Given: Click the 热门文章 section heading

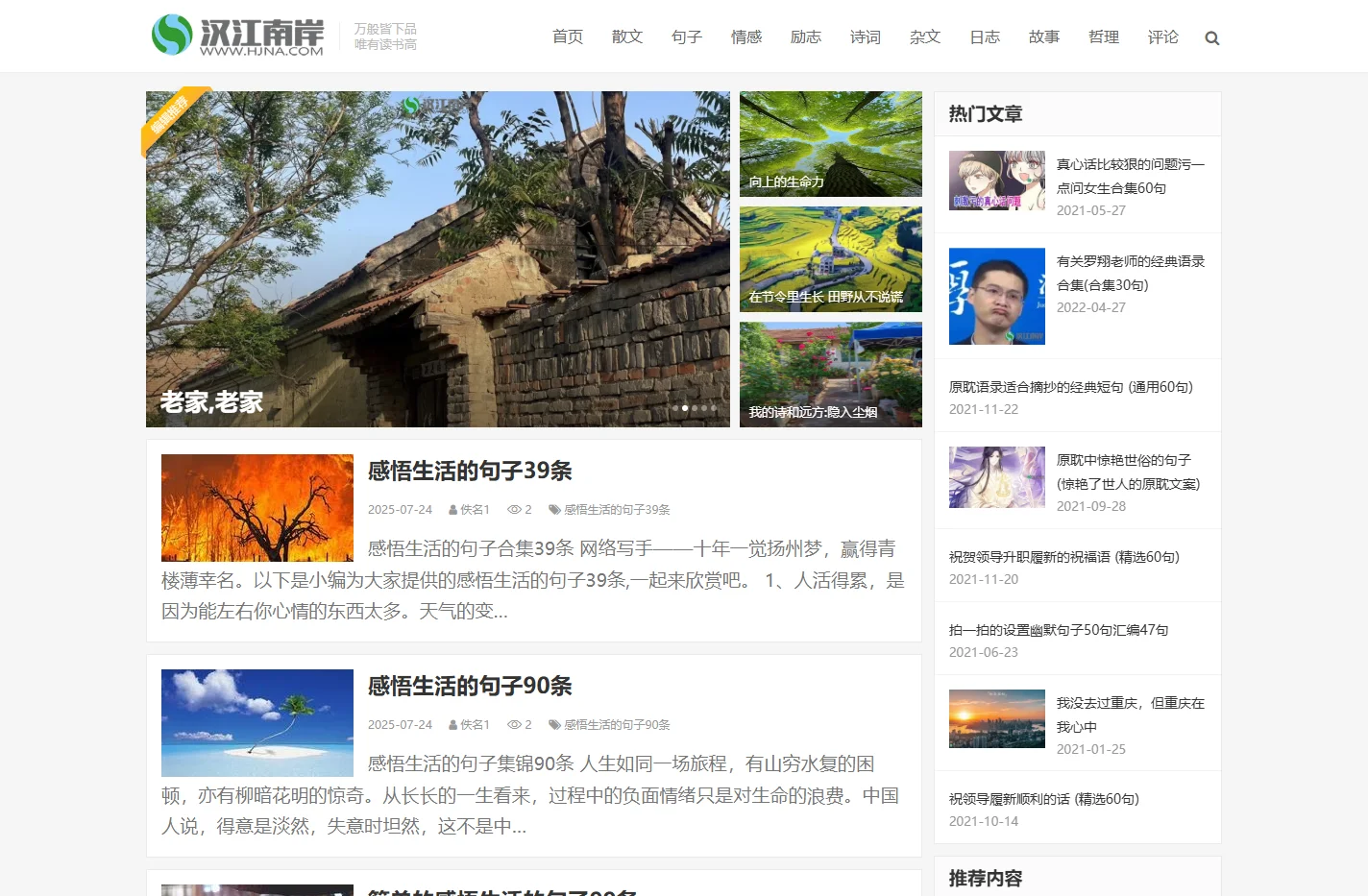Looking at the screenshot, I should click(986, 114).
